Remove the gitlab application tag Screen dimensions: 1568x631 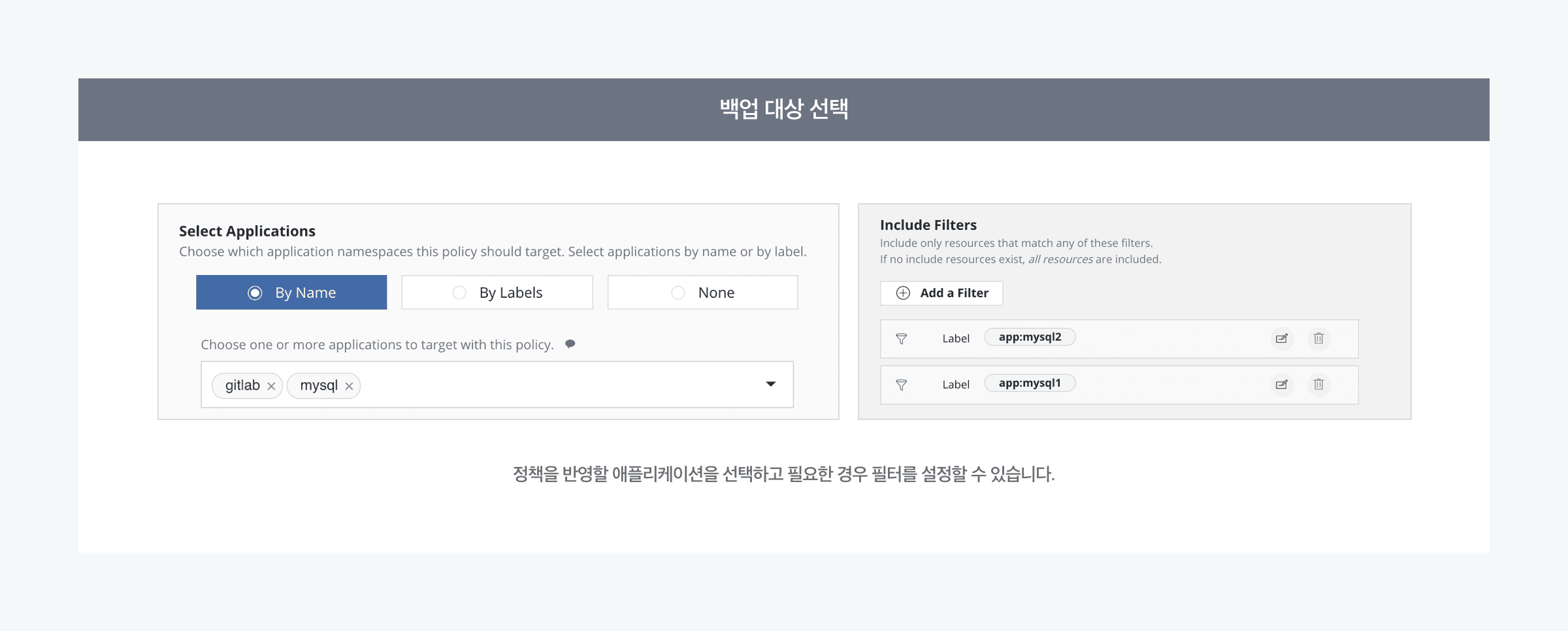(271, 386)
